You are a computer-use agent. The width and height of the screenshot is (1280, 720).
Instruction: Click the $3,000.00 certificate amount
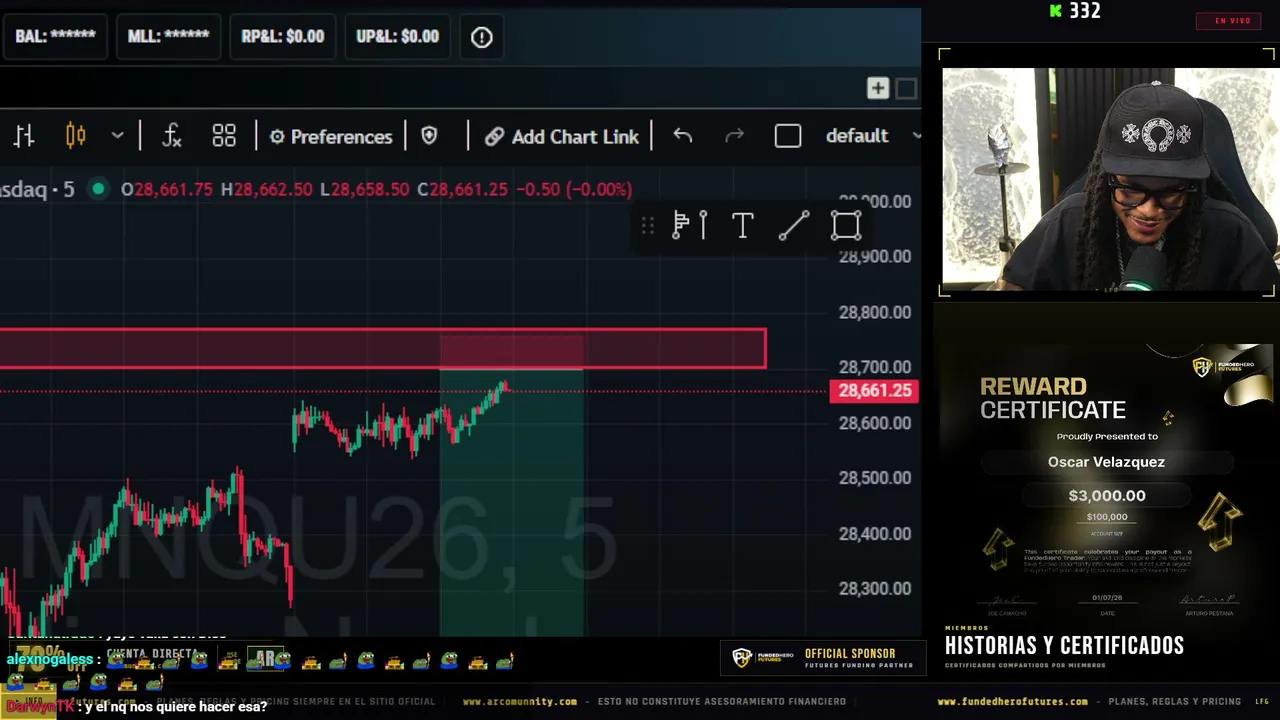tap(1107, 496)
